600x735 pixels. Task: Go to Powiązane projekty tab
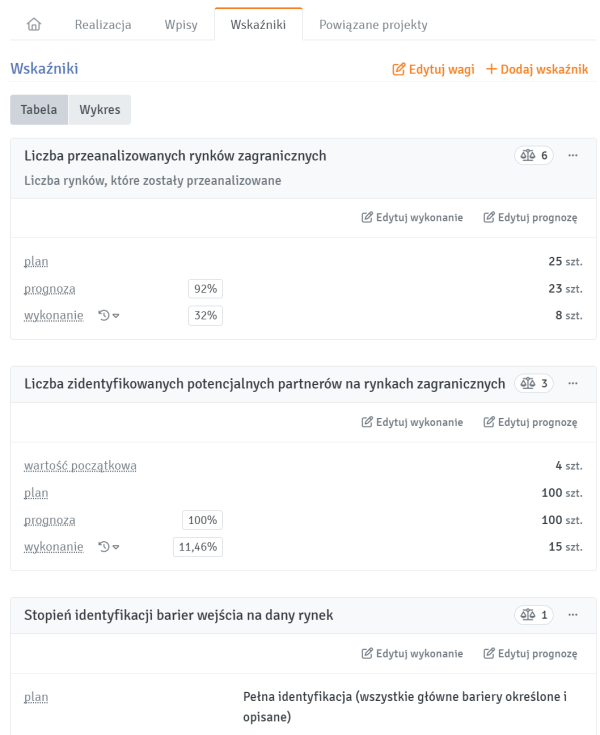[x=373, y=25]
